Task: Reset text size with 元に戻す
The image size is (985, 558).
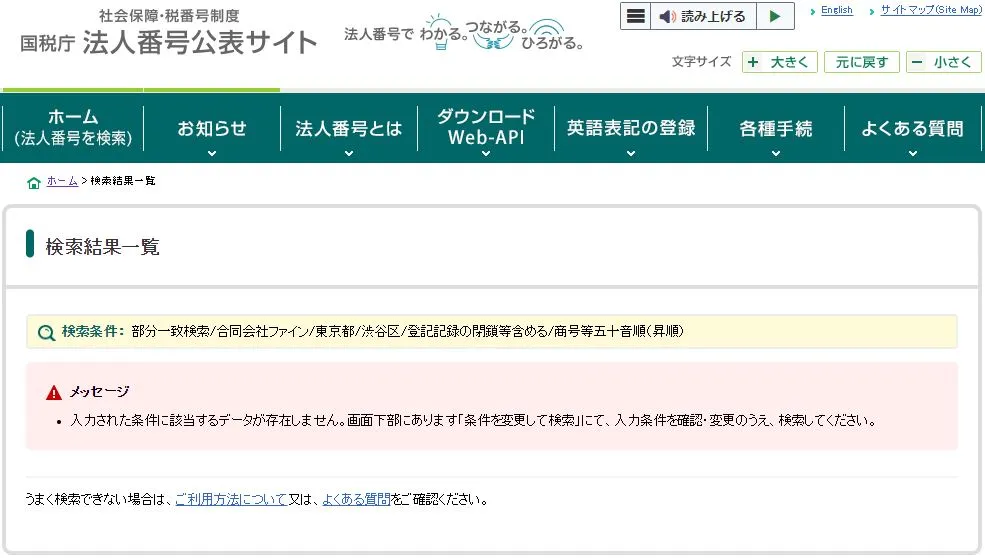Action: point(861,62)
